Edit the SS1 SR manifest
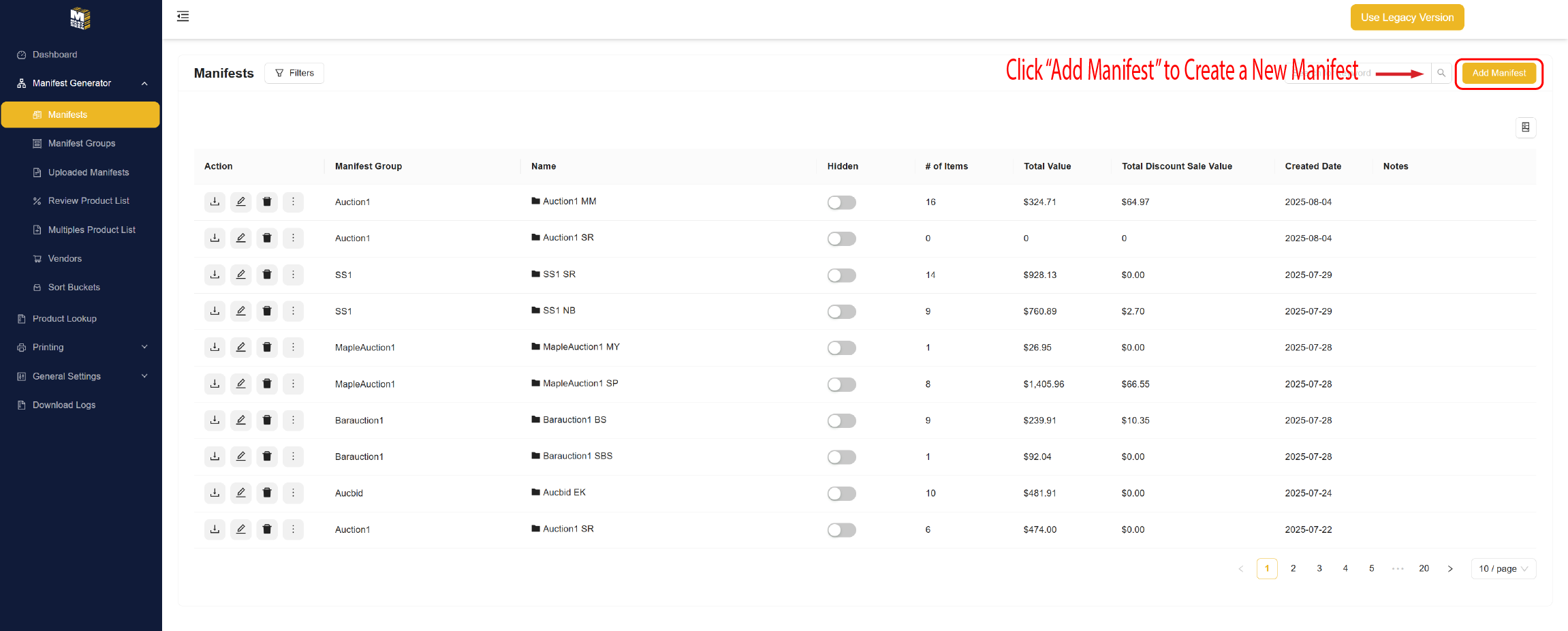The height and width of the screenshot is (631, 1568). tap(240, 275)
